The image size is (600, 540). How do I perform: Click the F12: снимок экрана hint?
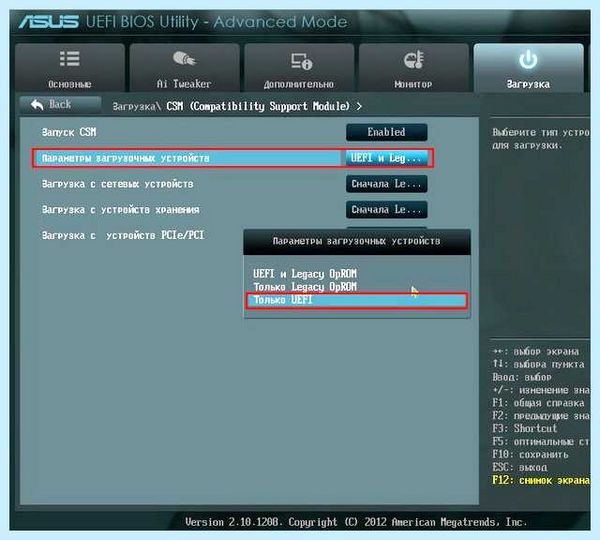(x=541, y=480)
